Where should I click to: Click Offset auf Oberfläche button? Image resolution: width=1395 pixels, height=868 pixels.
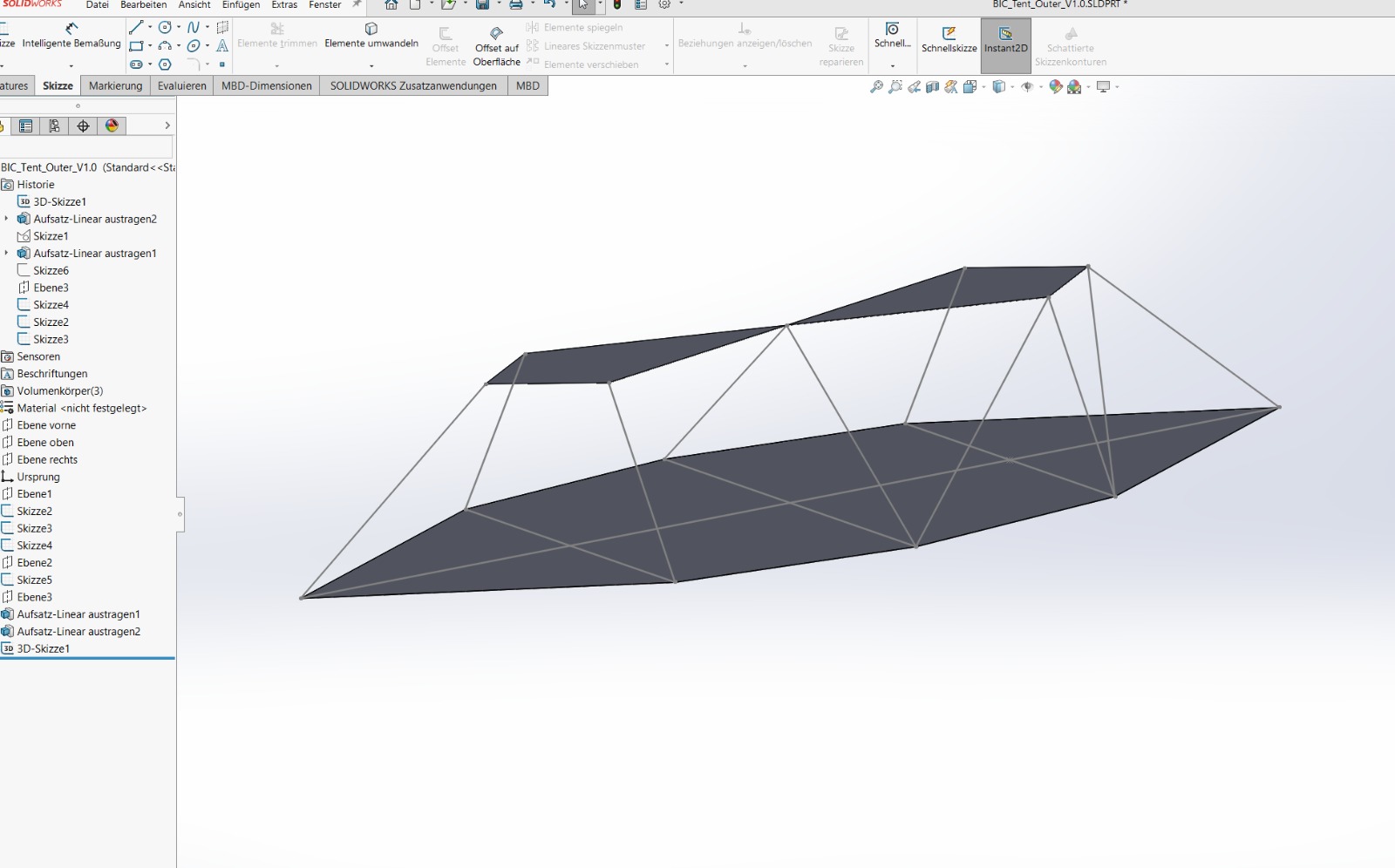click(496, 45)
